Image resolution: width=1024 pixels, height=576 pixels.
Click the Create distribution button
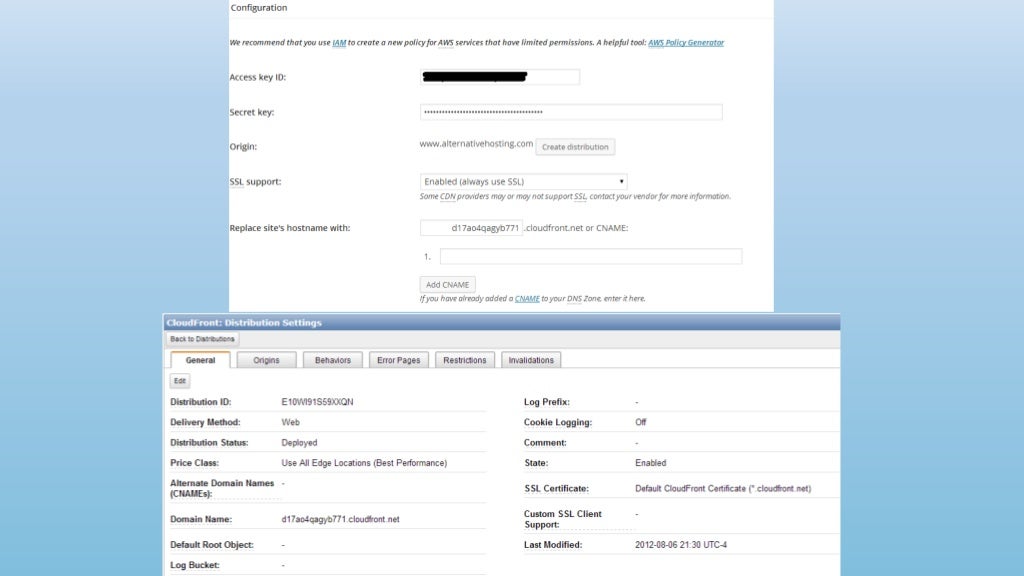point(575,147)
